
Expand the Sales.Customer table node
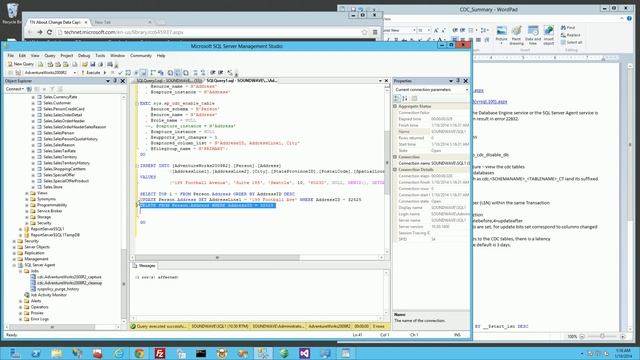[33, 103]
